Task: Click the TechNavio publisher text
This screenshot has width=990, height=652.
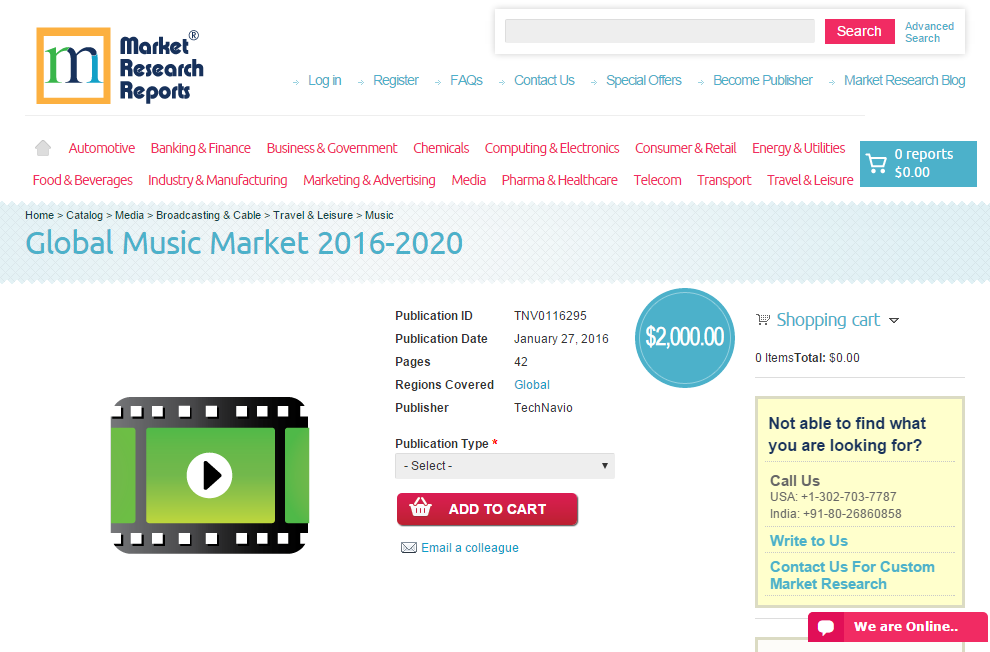Action: pos(543,408)
